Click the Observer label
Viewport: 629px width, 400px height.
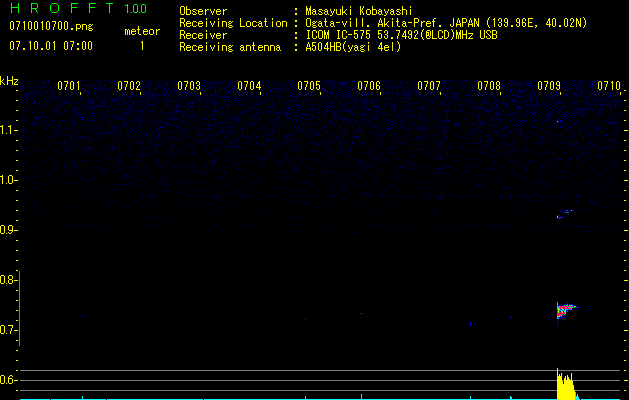pos(203,11)
